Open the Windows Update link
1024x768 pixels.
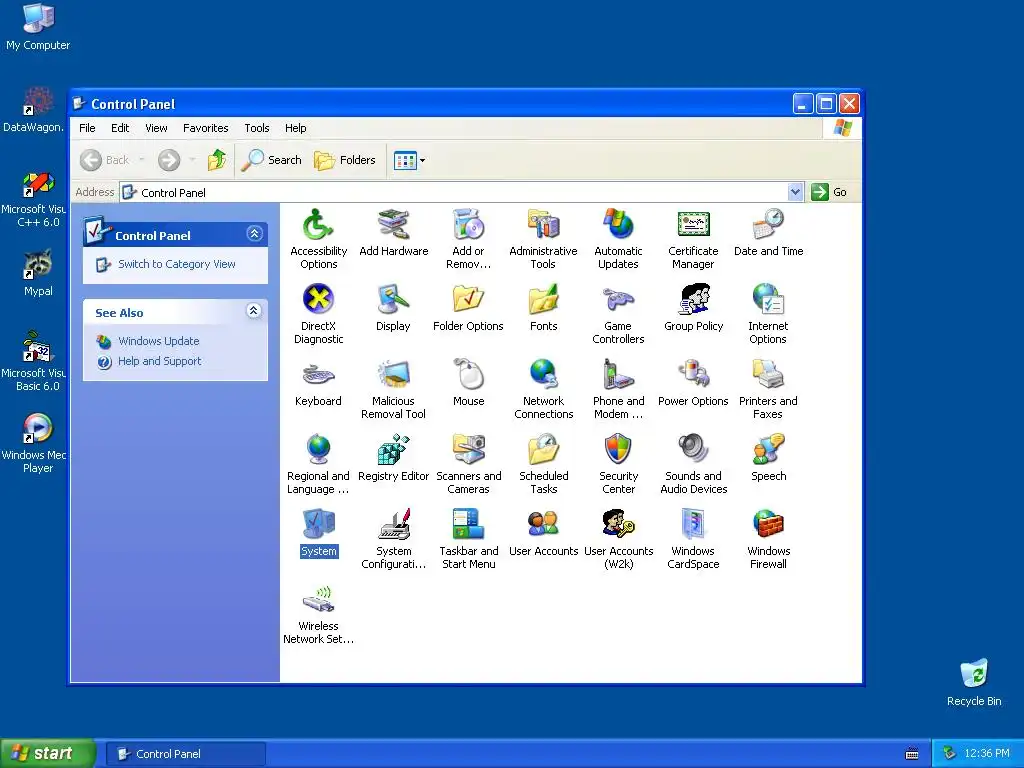[x=159, y=341]
